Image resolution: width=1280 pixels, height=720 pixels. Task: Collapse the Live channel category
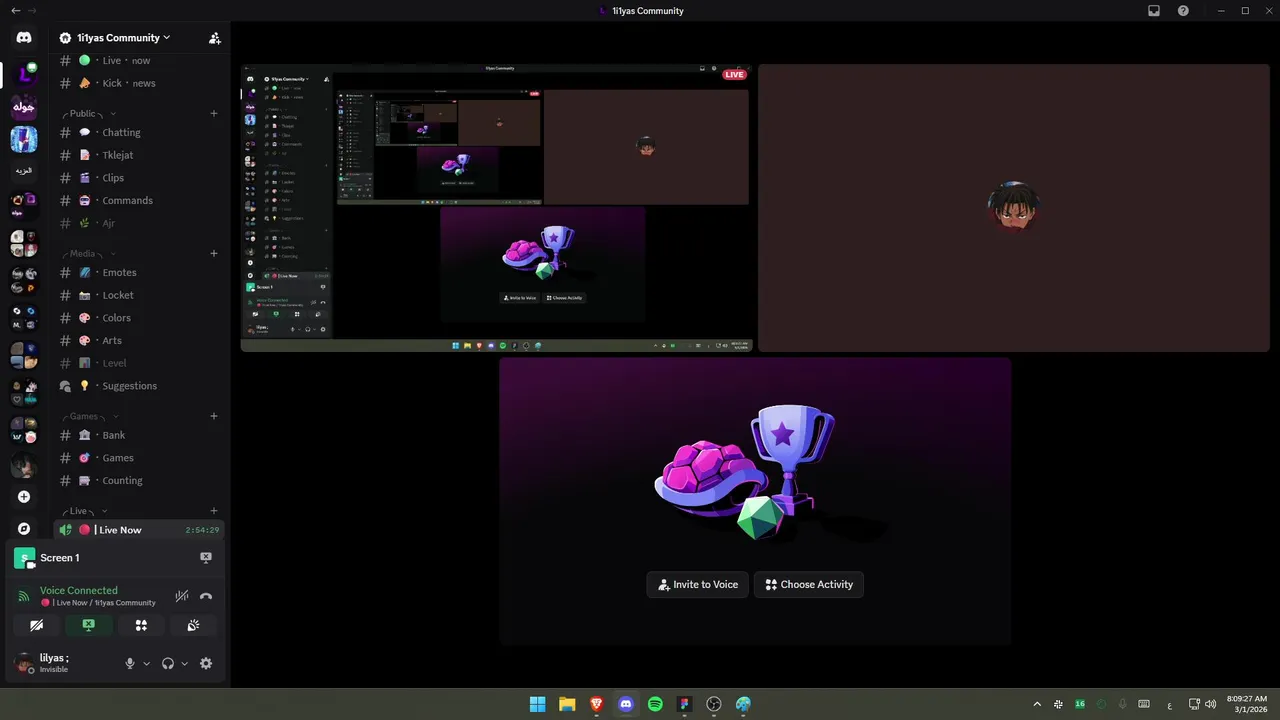coord(86,511)
